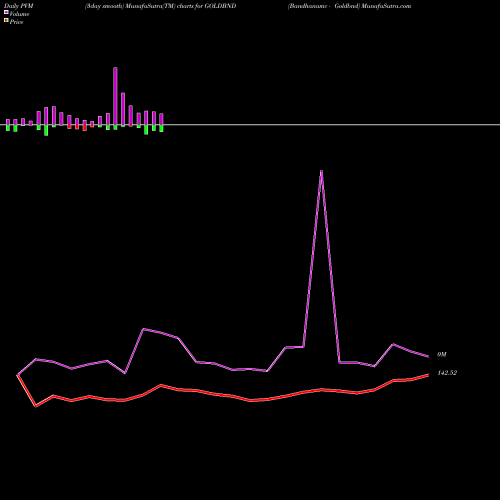500x500 pixels.
Task: Click the Price legend color swatch
Action: click(6, 21)
